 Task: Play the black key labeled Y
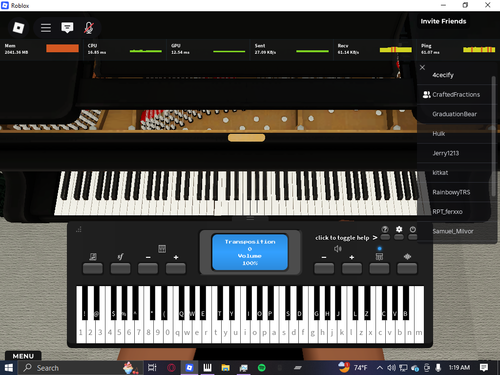(x=231, y=303)
